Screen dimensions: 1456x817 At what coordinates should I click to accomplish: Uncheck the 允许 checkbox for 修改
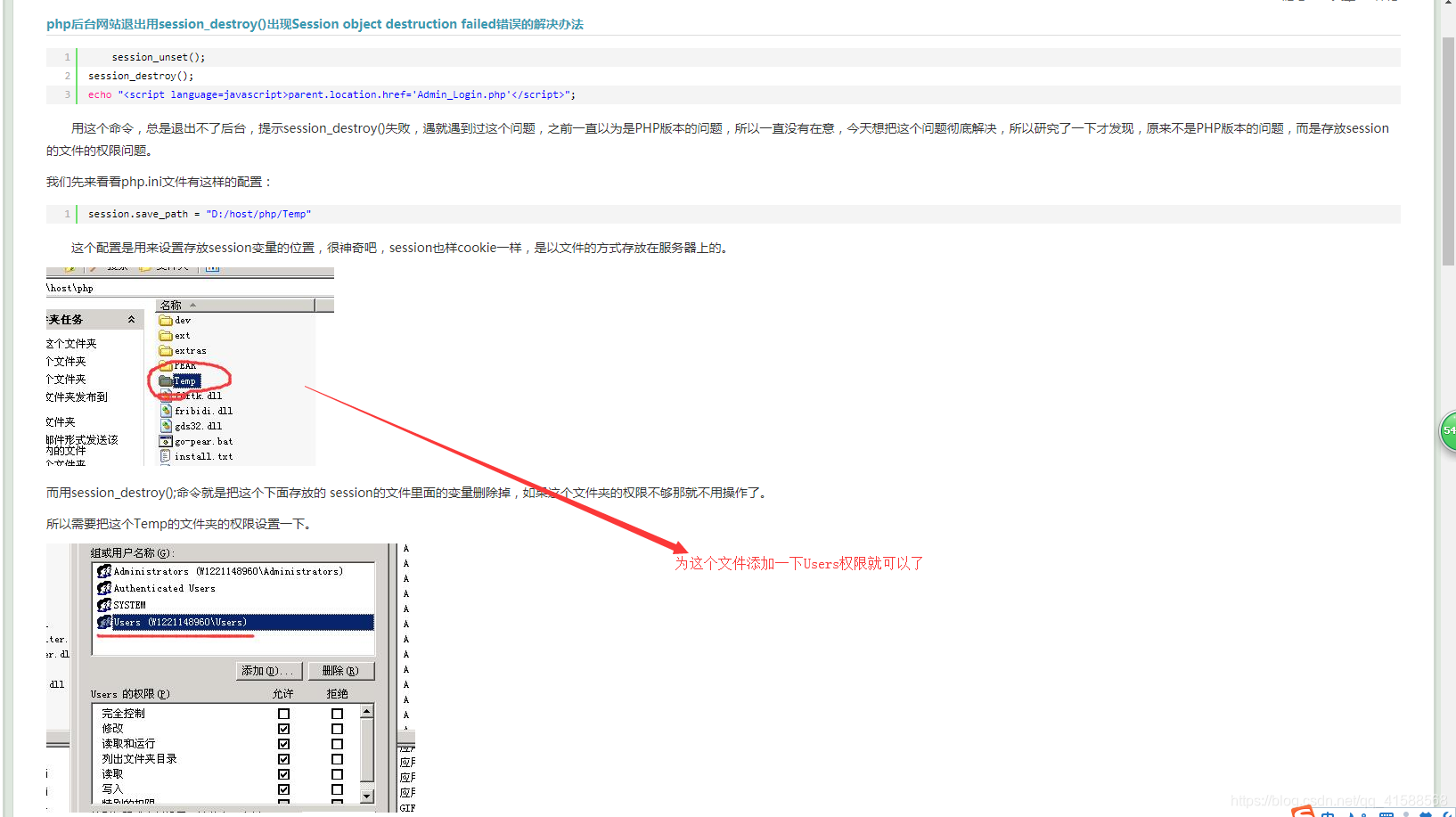point(283,728)
